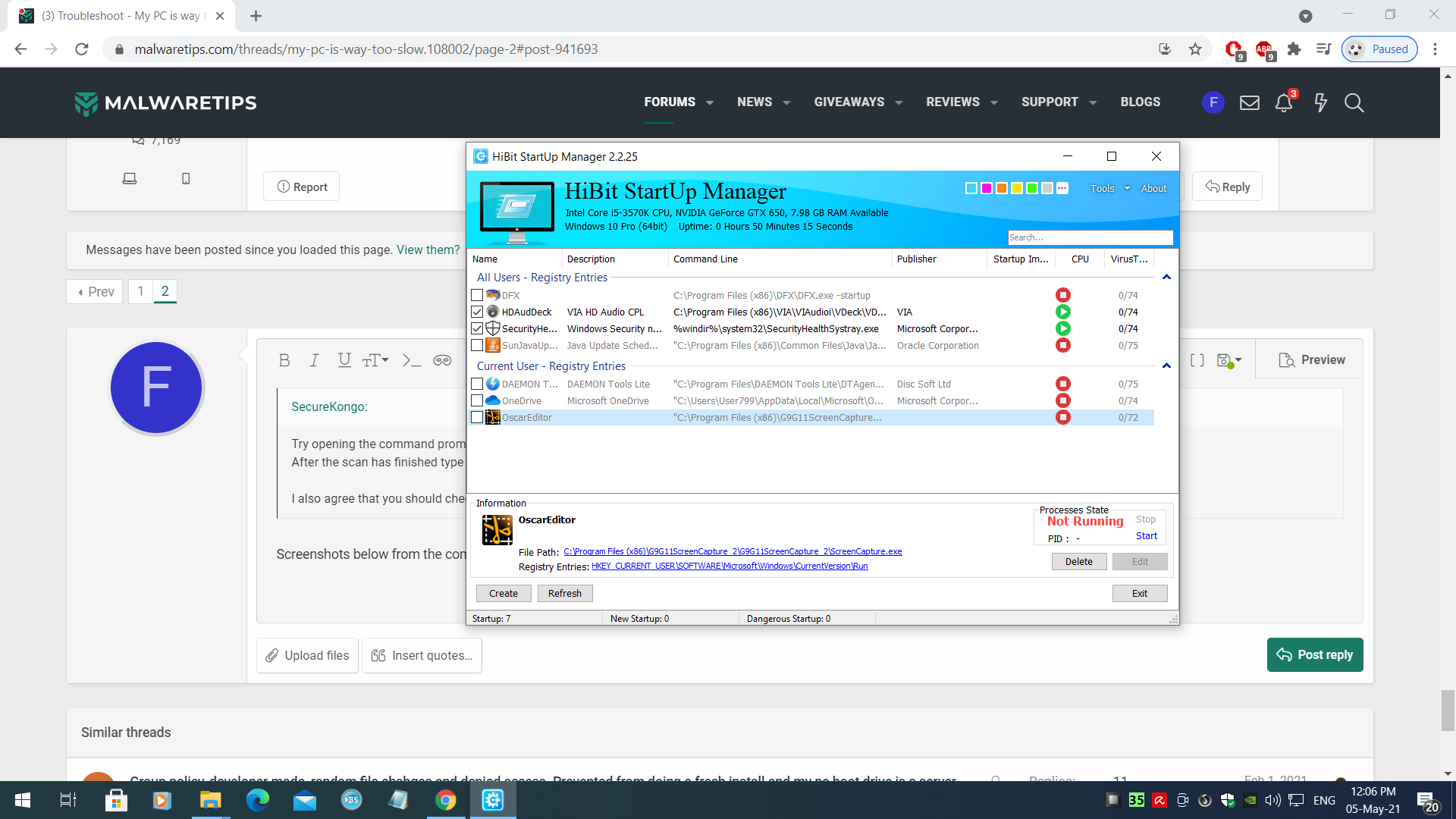Collapse Current User Registry Entries group
The width and height of the screenshot is (1456, 819).
1166,366
